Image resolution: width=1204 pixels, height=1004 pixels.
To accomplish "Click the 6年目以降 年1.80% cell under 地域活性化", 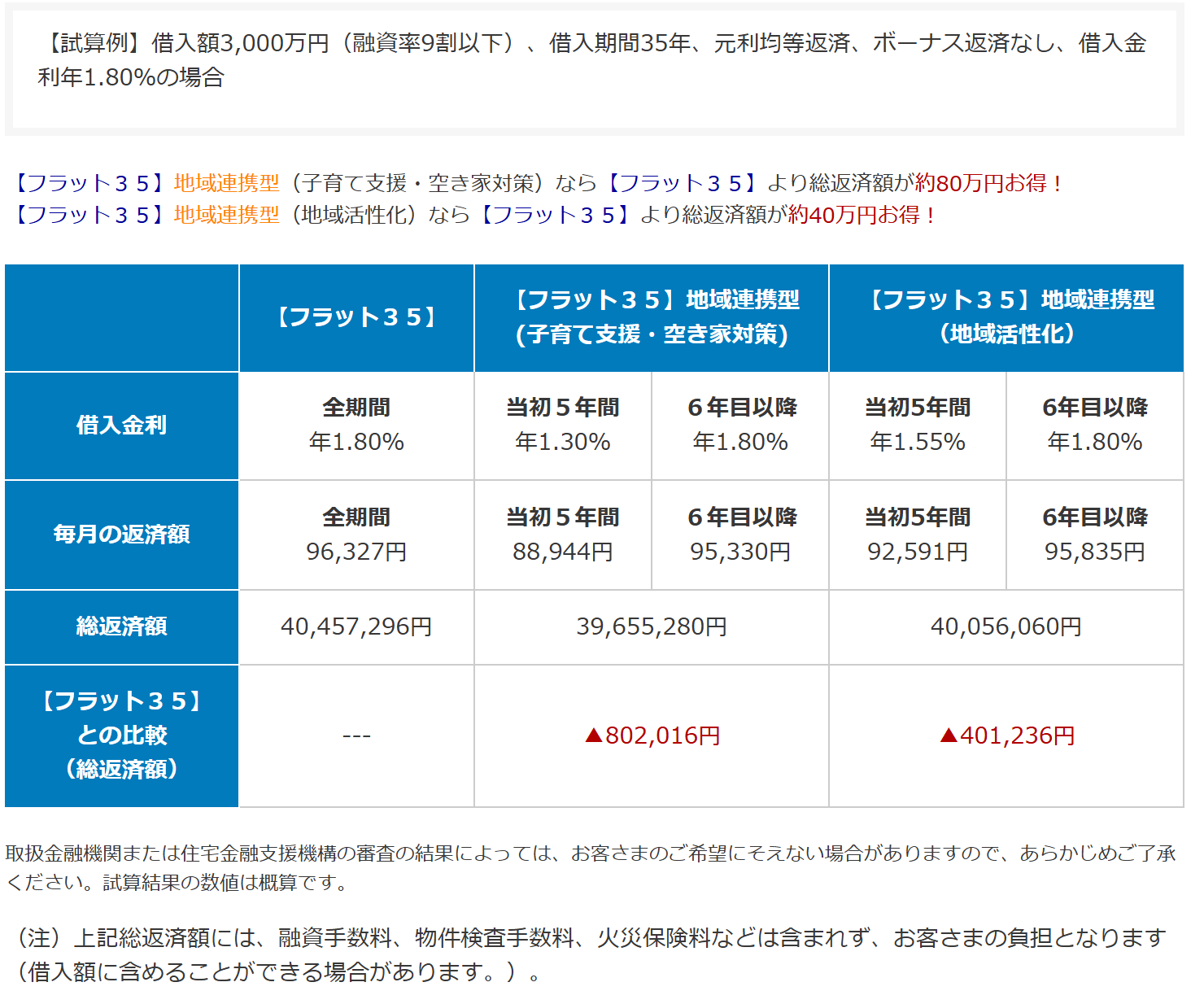I will (x=1095, y=426).
